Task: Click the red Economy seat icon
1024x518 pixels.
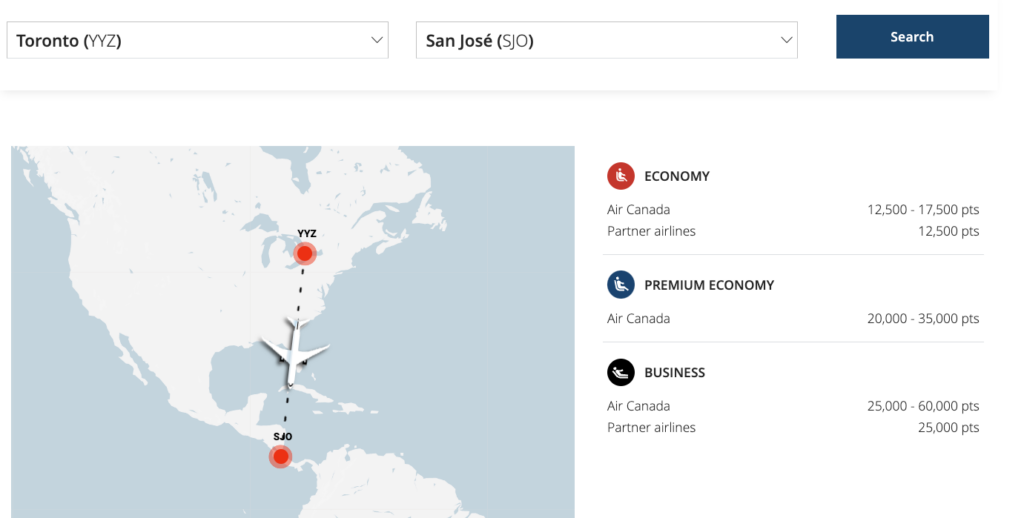Action: [621, 176]
